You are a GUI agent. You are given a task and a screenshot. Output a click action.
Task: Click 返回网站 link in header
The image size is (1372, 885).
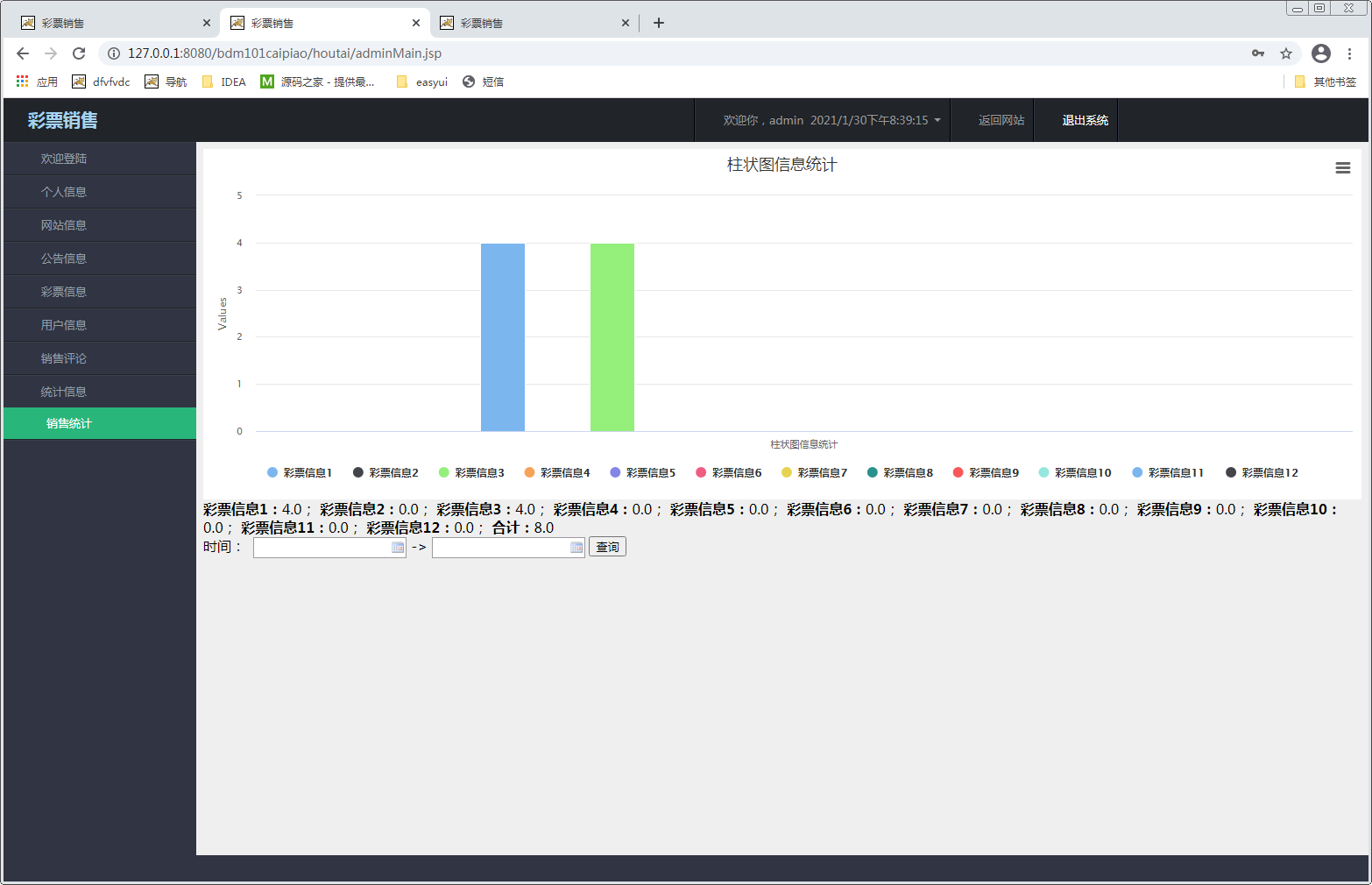click(1001, 120)
